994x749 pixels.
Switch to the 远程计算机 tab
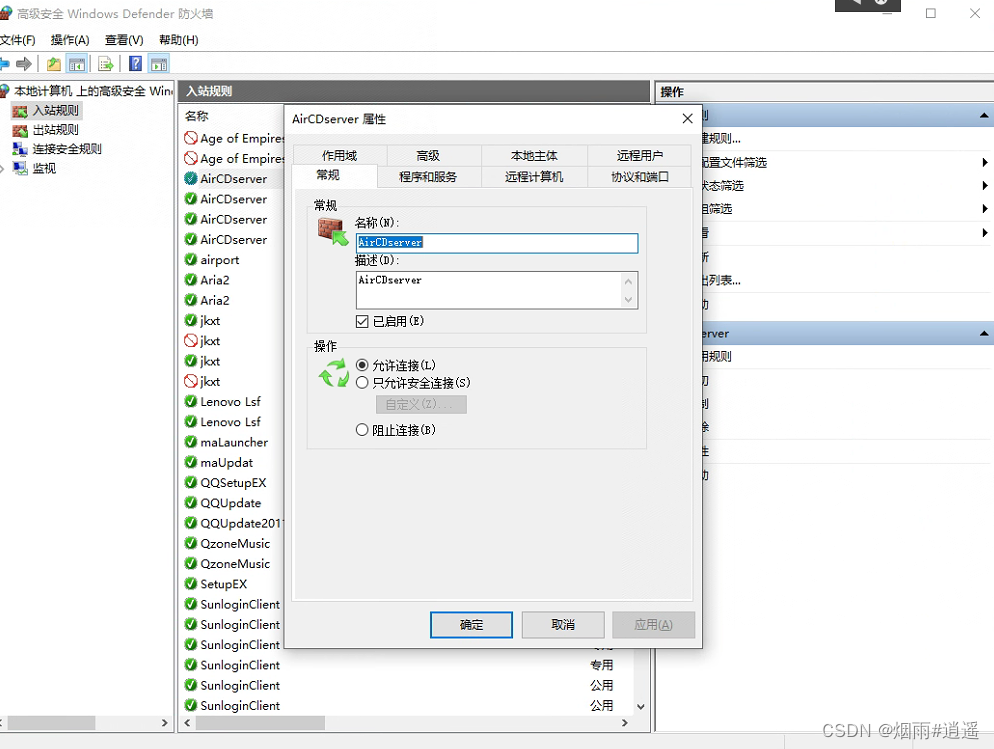(534, 177)
